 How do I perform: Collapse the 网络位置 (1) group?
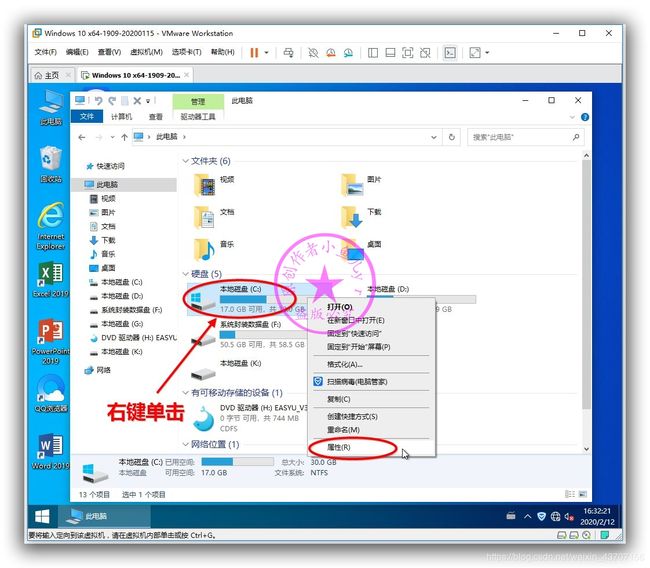tap(186, 444)
